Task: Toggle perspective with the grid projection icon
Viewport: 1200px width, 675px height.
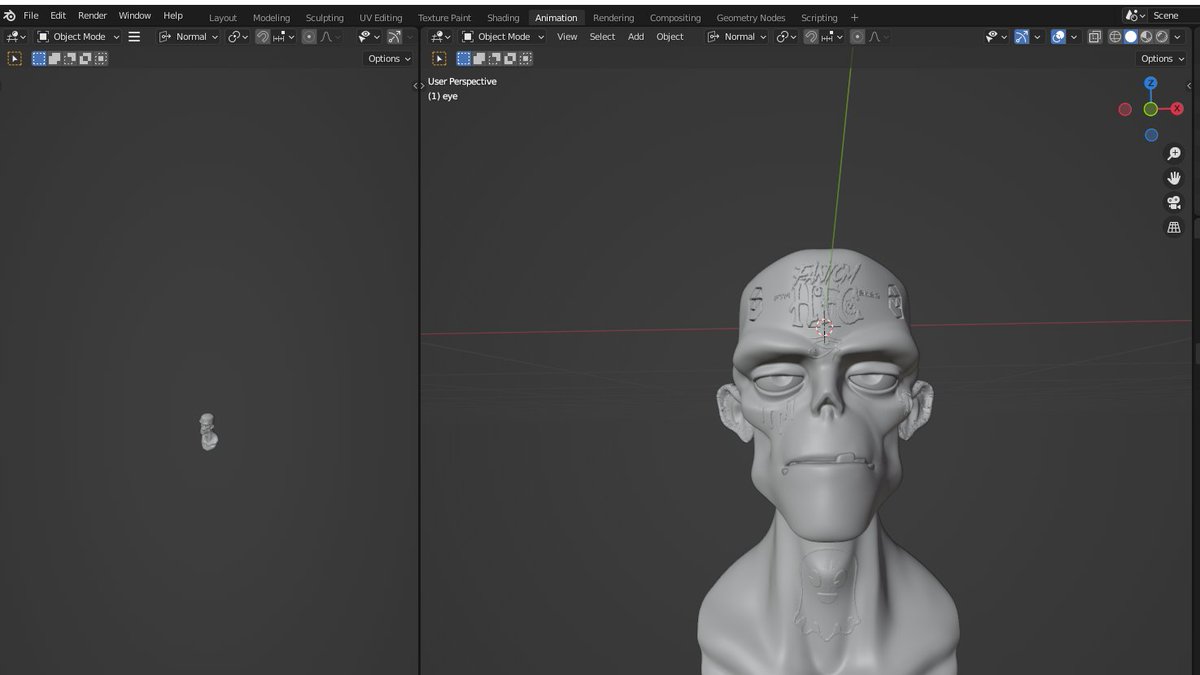Action: (1173, 225)
